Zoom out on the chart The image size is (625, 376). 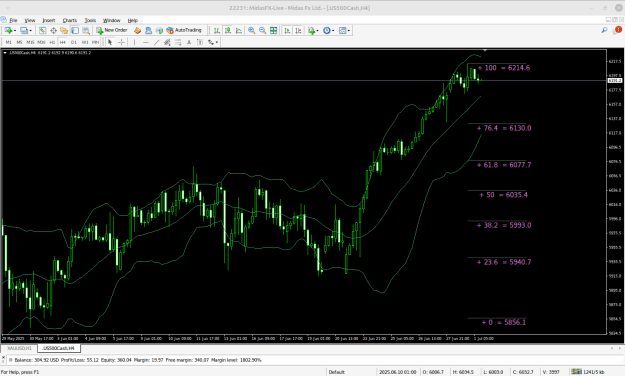(262, 30)
